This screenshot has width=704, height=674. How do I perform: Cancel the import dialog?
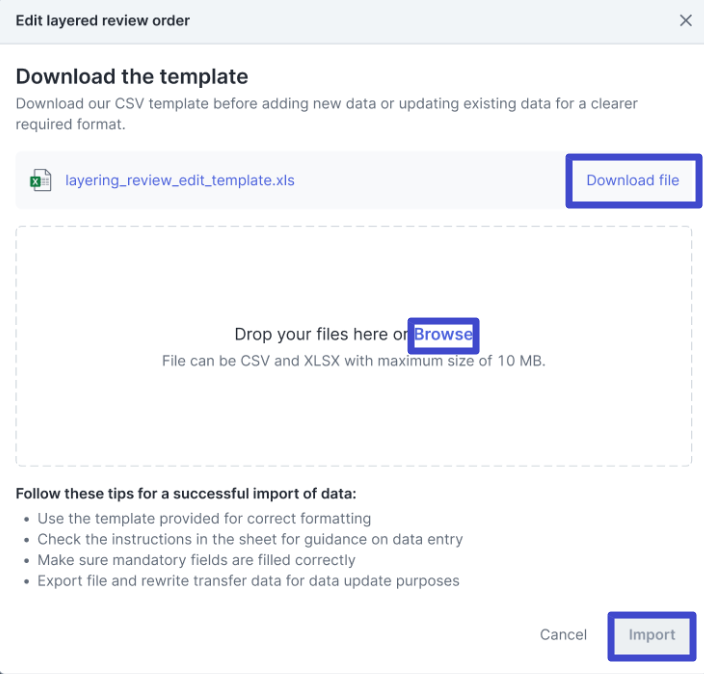[563, 634]
